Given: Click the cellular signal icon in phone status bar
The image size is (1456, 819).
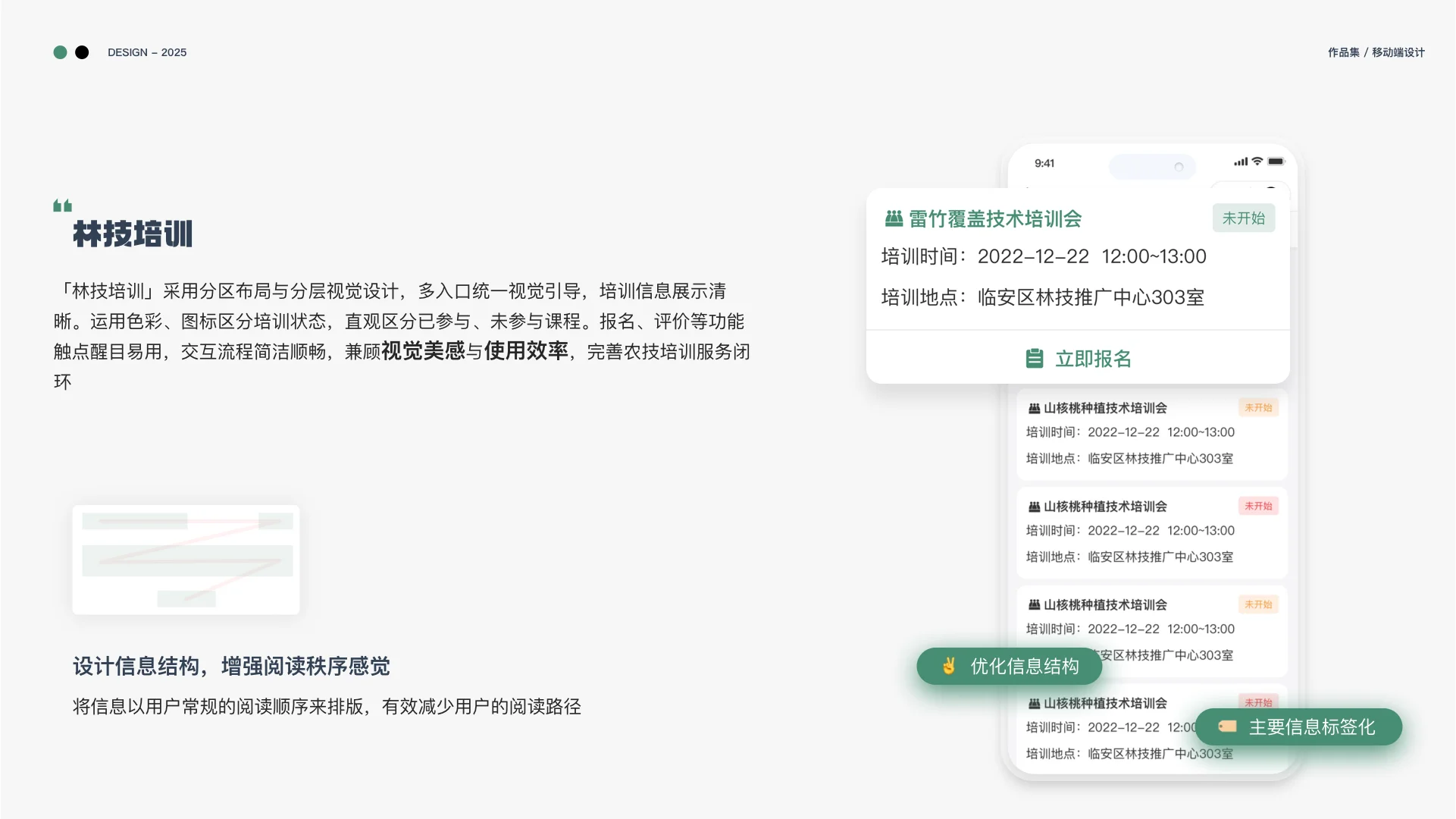Looking at the screenshot, I should 1241,162.
